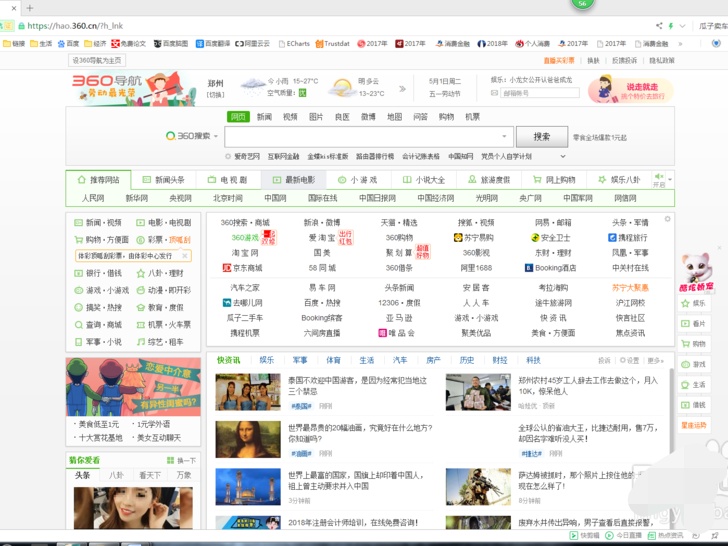
Task: Open 百度翻译 bookmark
Action: coord(213,44)
